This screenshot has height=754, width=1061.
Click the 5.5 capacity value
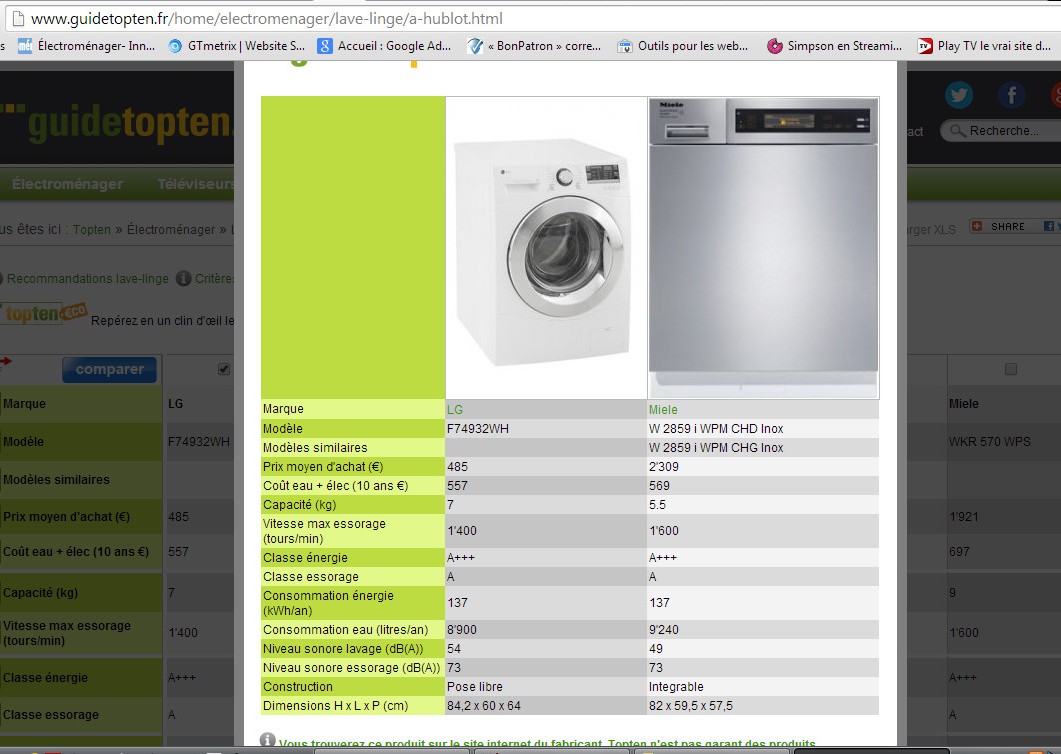(x=657, y=504)
